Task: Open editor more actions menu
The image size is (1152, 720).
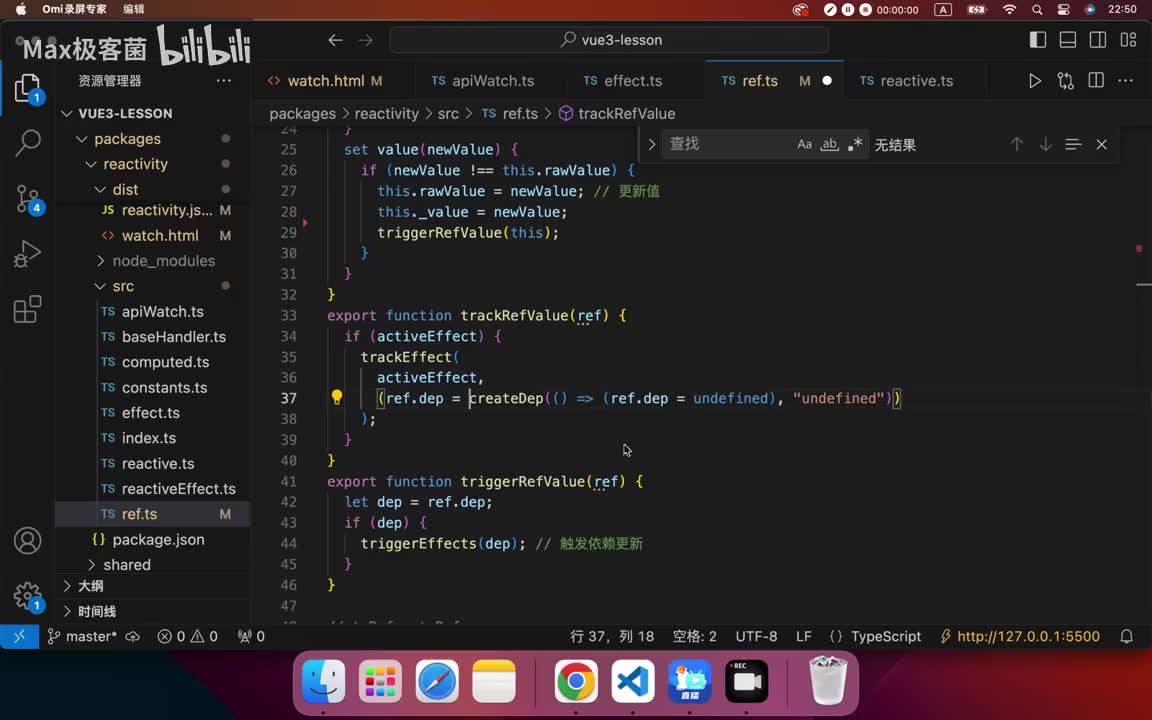Action: coord(1126,81)
